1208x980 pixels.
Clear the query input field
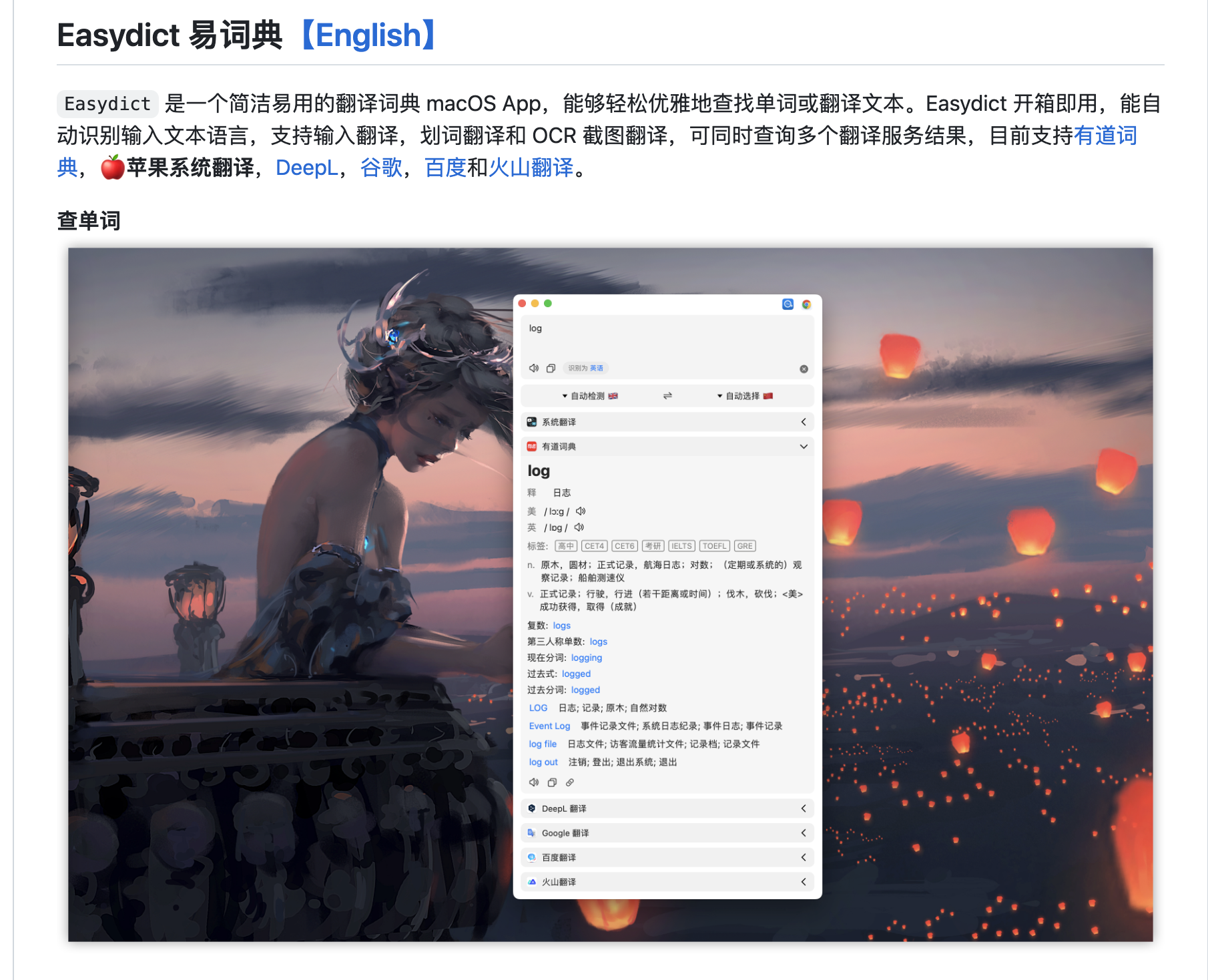(x=804, y=369)
